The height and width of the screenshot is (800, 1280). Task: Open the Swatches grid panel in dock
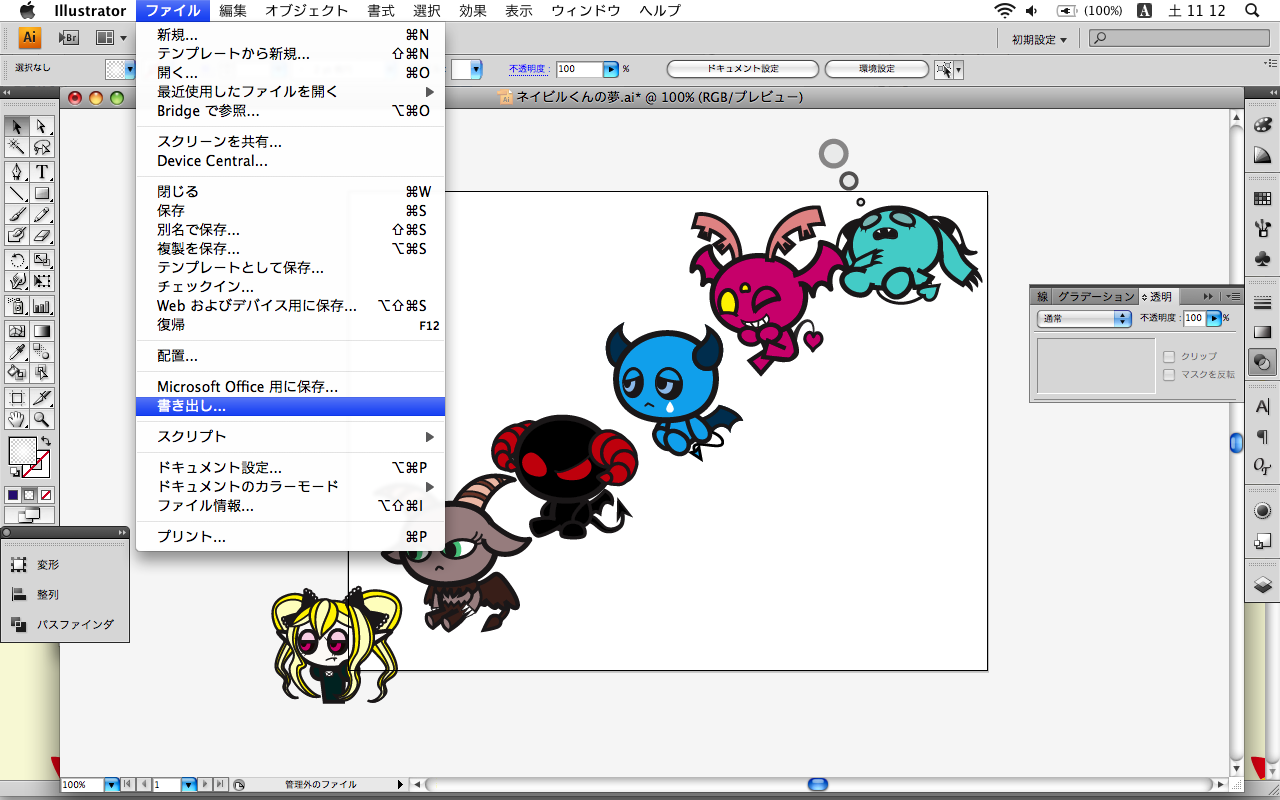(x=1262, y=199)
